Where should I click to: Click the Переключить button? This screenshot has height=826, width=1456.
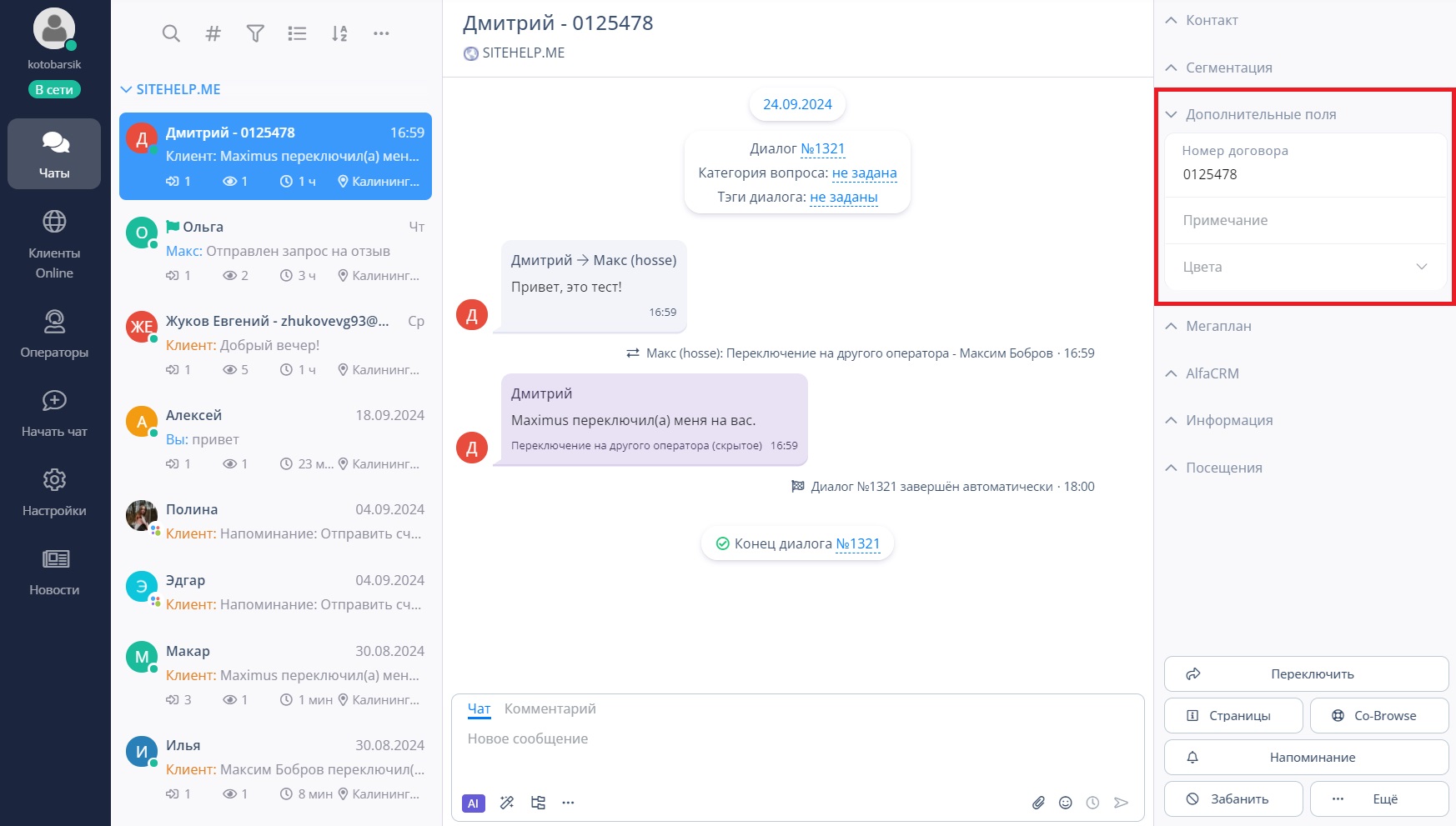pyautogui.click(x=1306, y=673)
